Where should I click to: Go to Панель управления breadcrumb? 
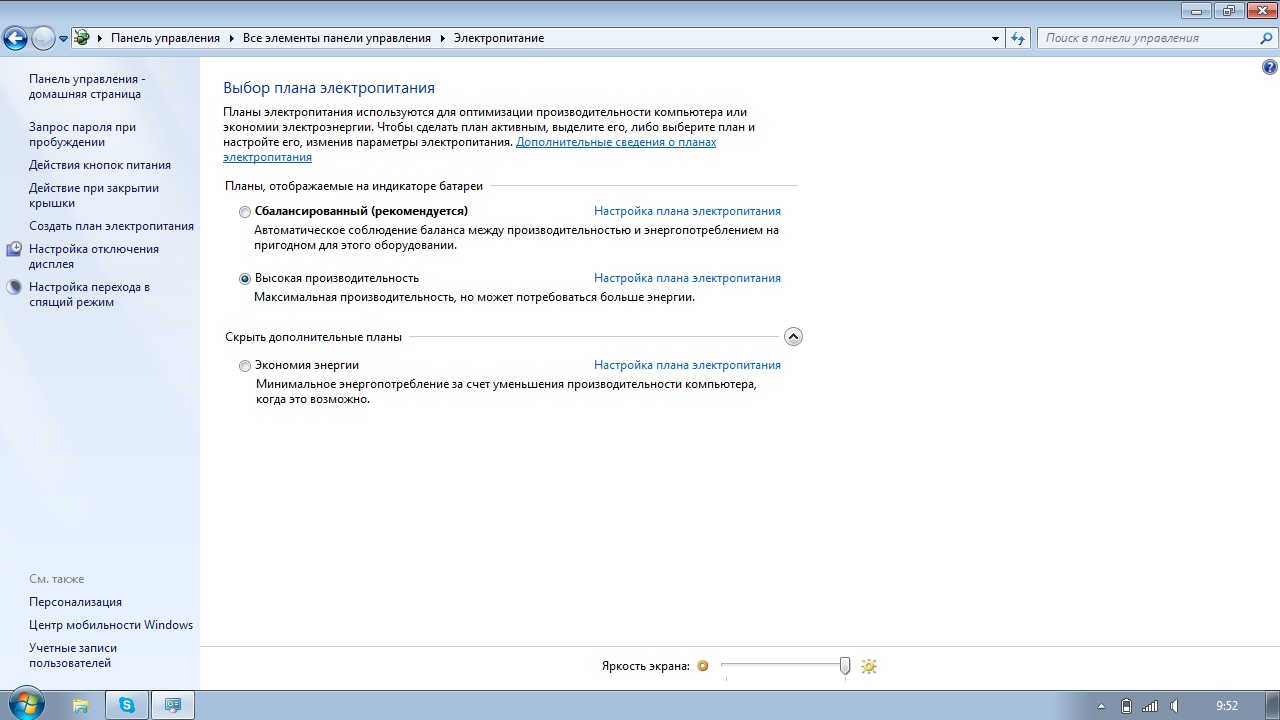(165, 38)
